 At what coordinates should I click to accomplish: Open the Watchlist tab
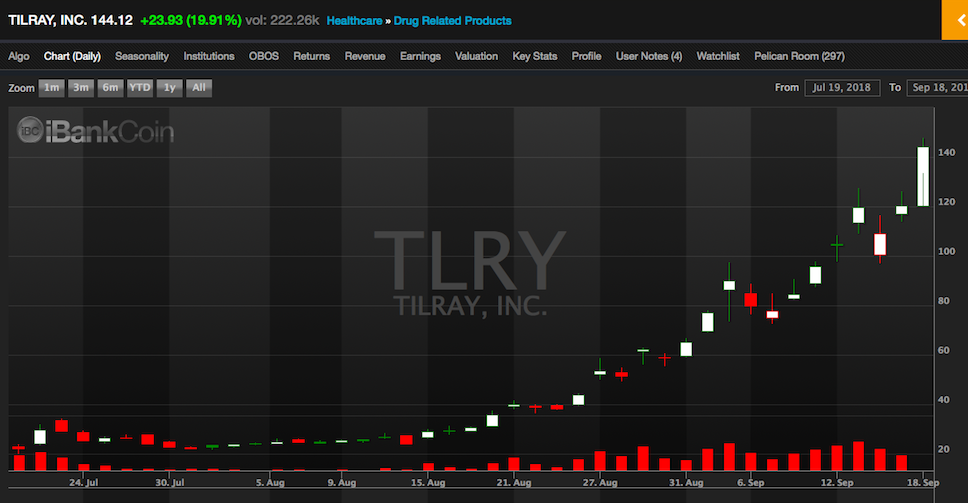click(718, 56)
